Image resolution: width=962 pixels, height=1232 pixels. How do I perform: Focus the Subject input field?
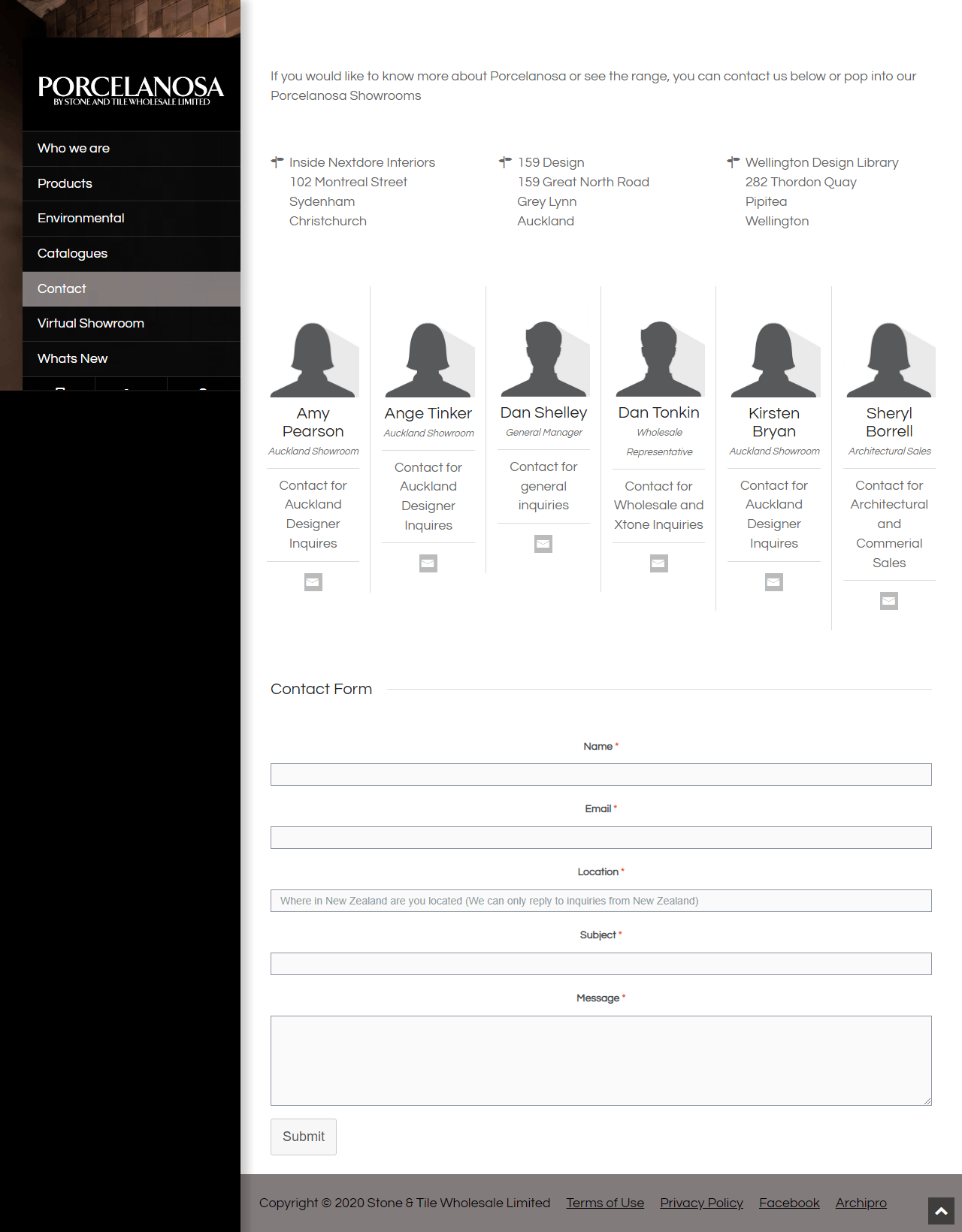click(x=601, y=964)
